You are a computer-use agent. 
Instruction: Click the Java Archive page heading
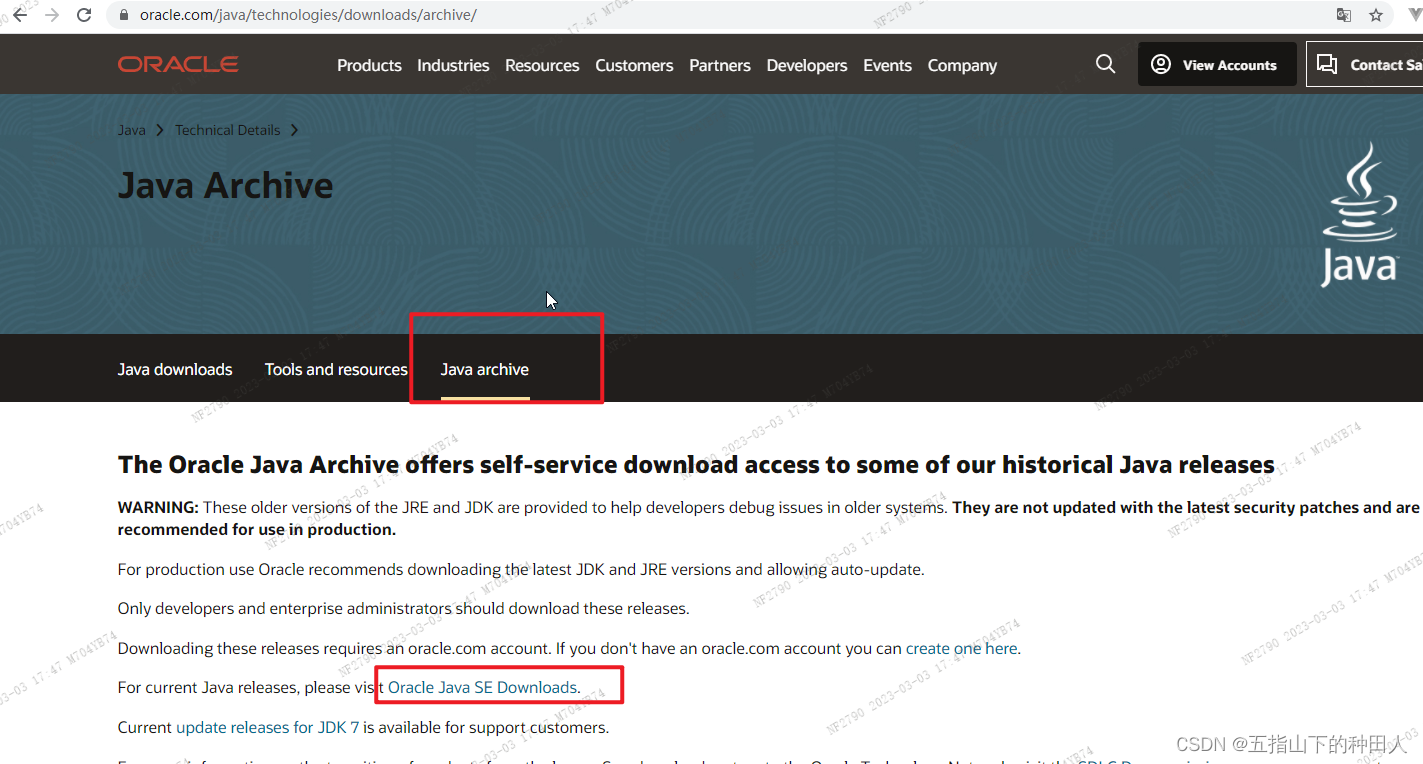click(x=226, y=186)
